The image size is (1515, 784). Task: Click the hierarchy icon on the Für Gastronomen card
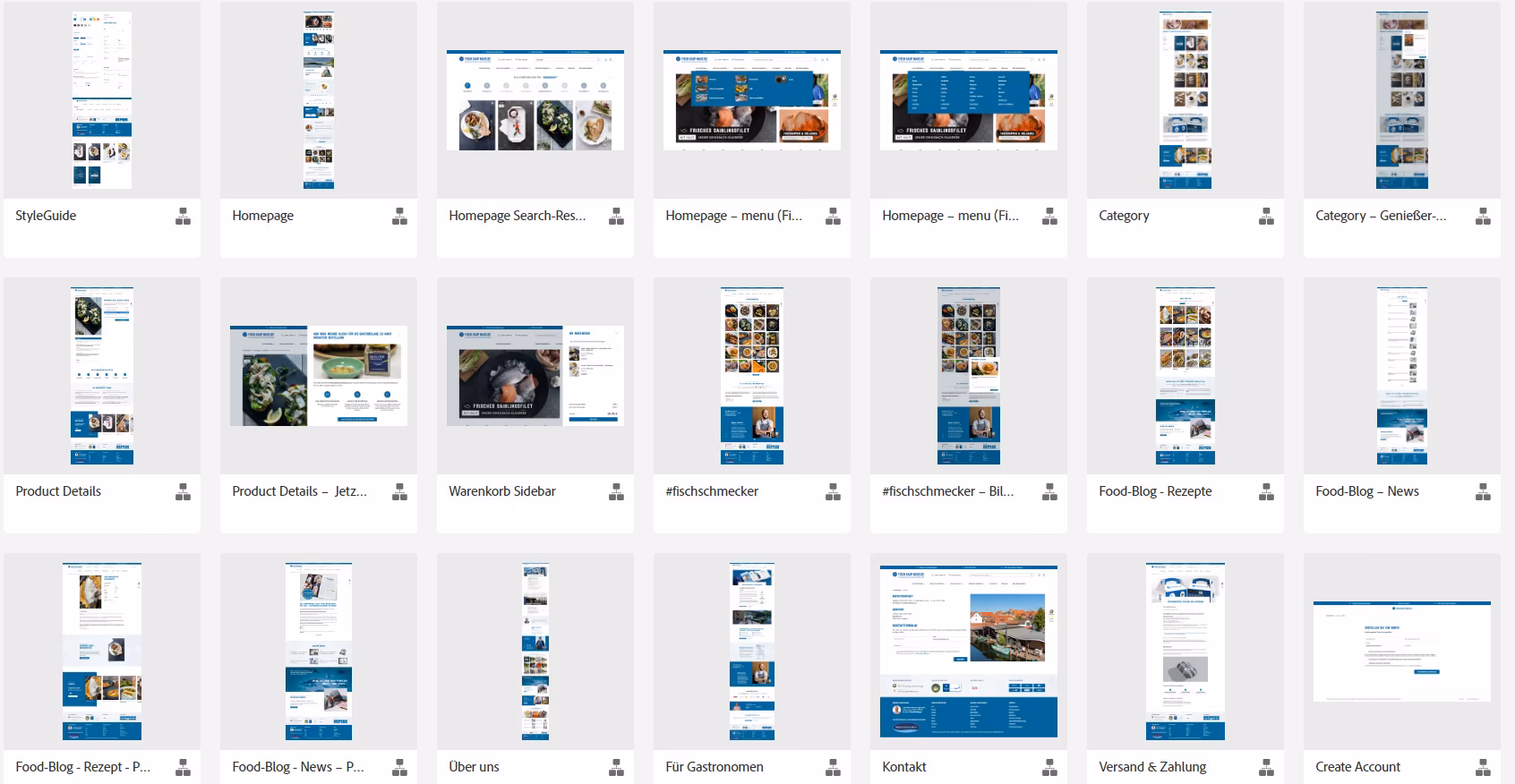tap(833, 767)
